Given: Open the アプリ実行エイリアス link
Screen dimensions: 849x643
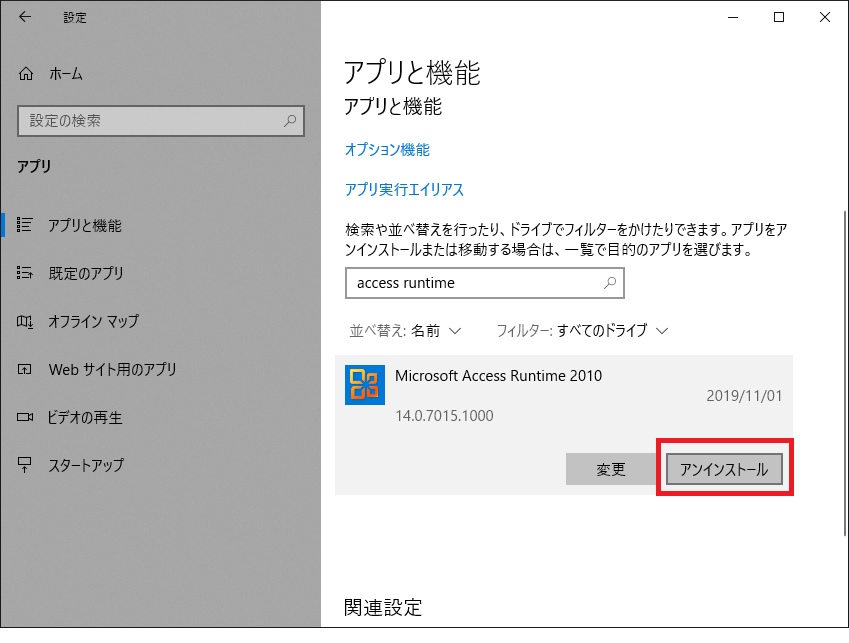Looking at the screenshot, I should [x=404, y=189].
